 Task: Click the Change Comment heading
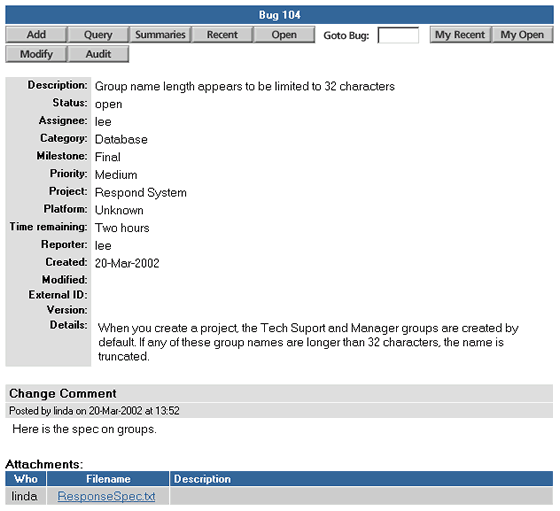[x=63, y=394]
